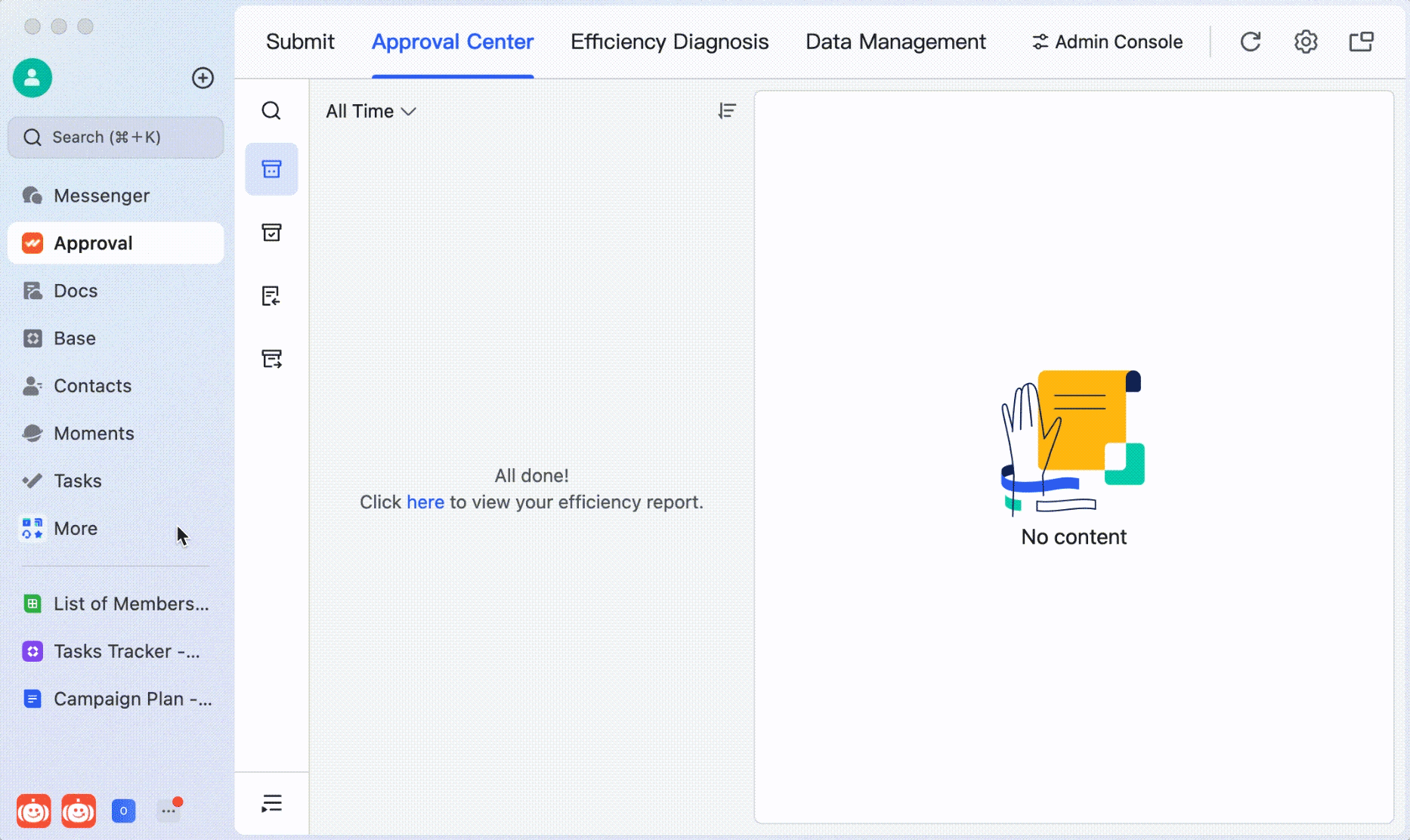Expand the More apps menu

click(x=76, y=529)
